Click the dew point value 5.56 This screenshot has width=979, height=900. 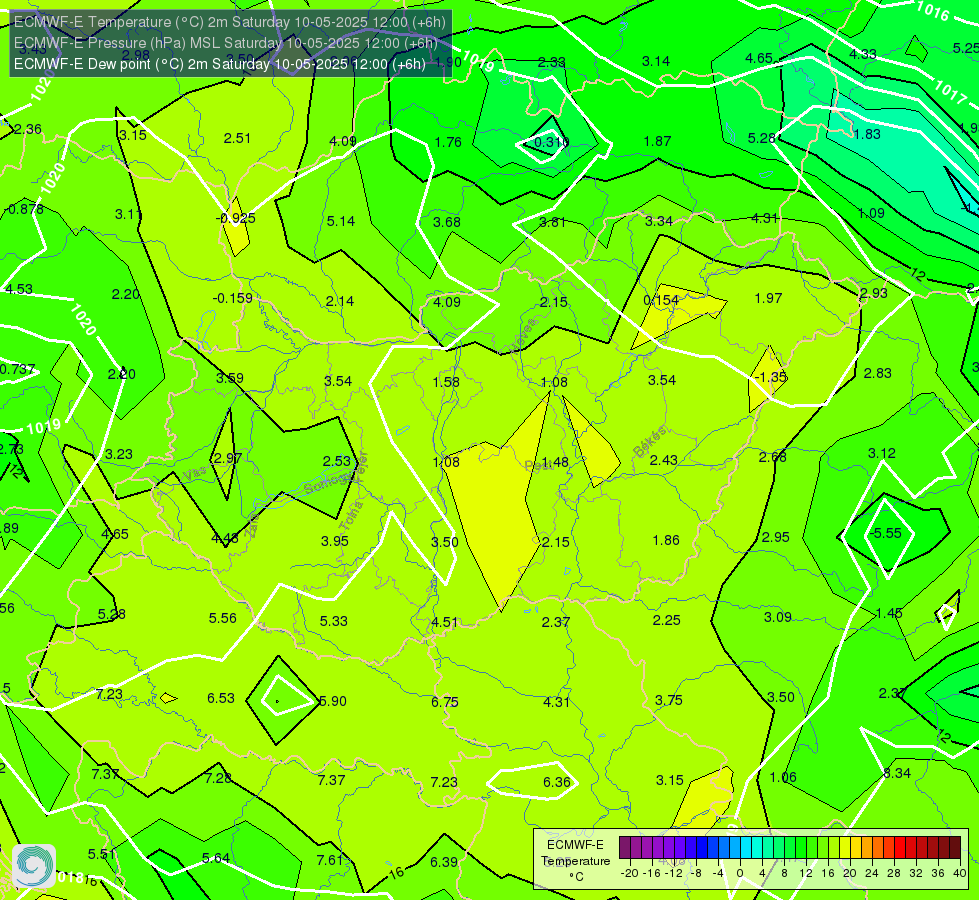(x=223, y=618)
